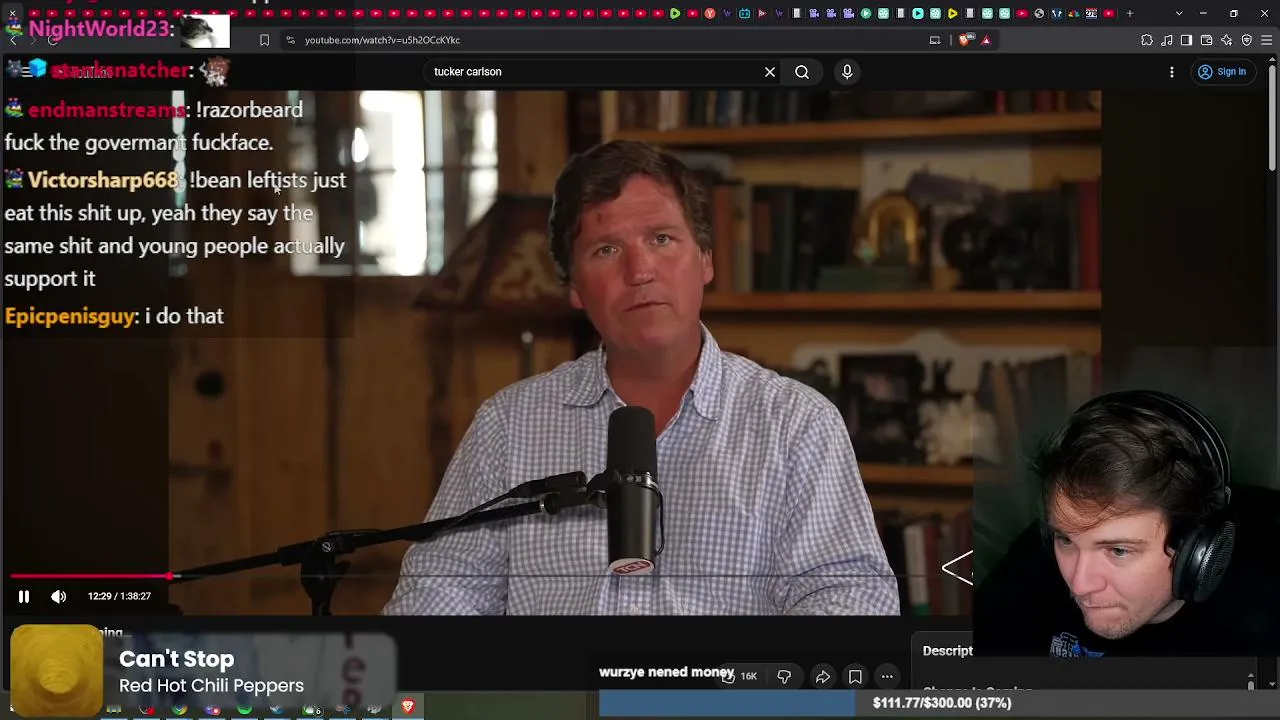Pause the YouTube video

[x=24, y=596]
